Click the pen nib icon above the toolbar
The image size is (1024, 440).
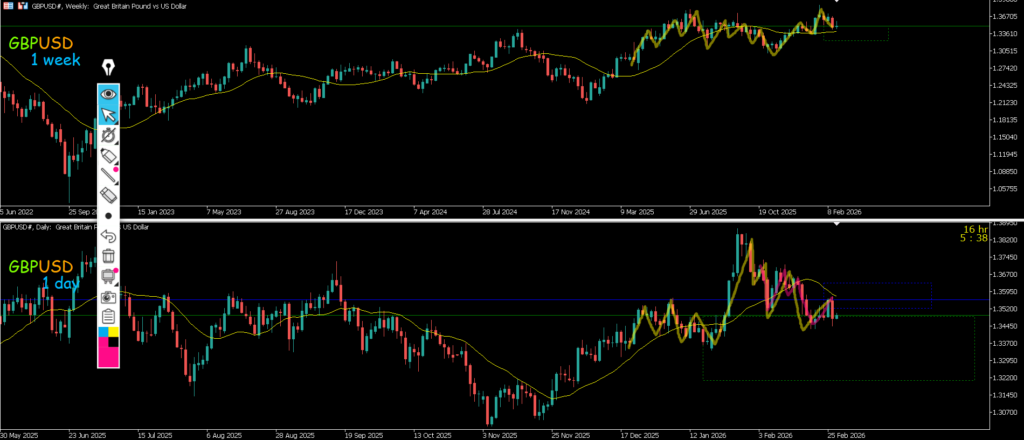tap(109, 69)
